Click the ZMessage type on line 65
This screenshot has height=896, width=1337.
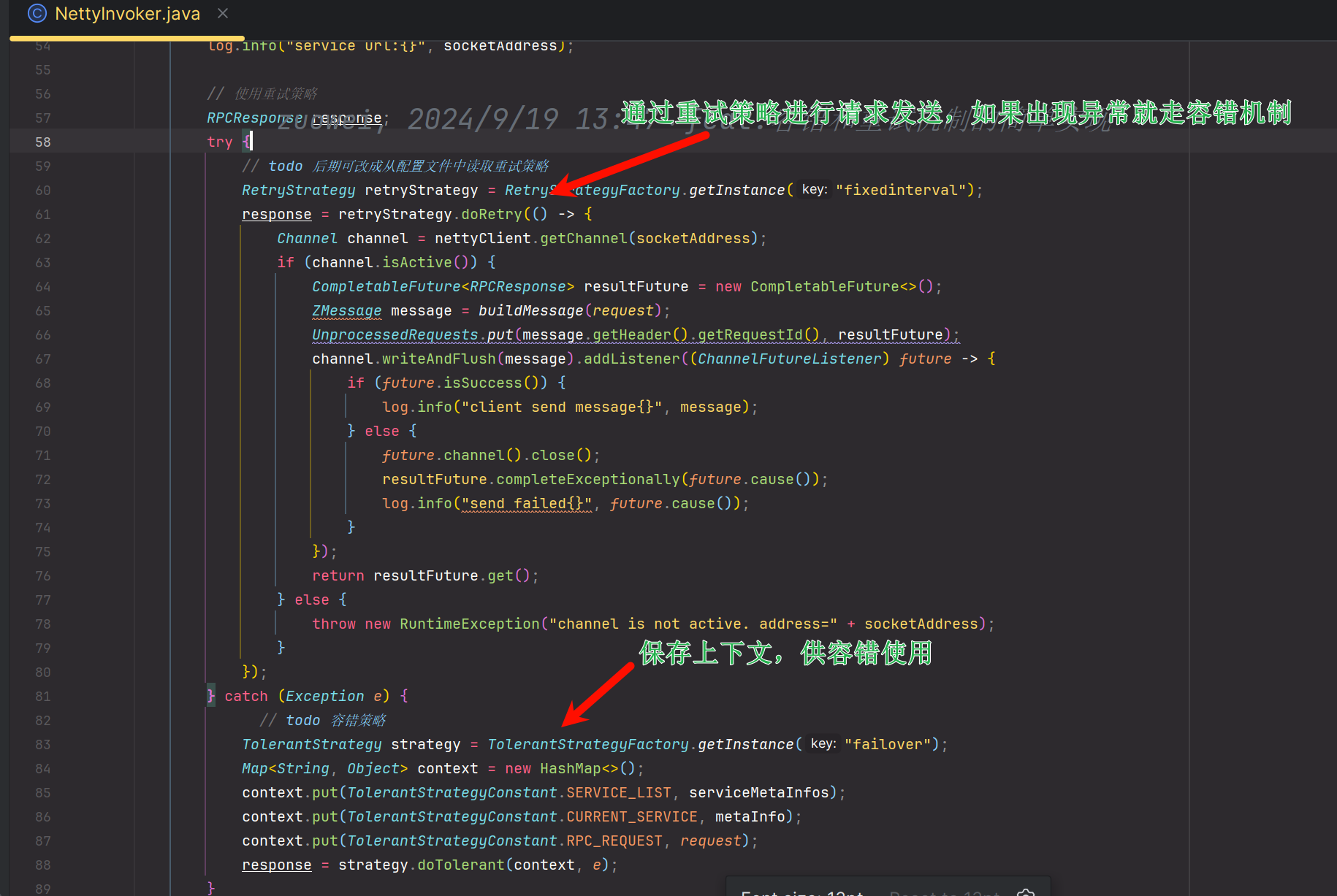click(346, 310)
